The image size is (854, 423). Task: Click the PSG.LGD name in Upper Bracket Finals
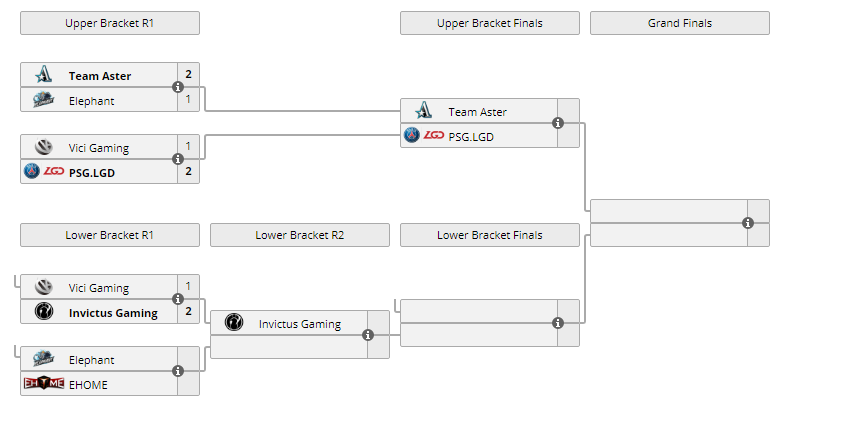click(471, 136)
